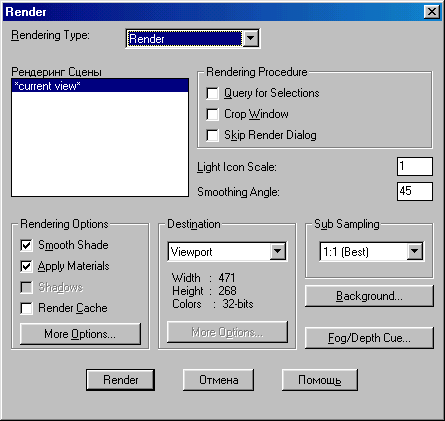Click the Render button at the bottom
The image size is (445, 421).
120,380
